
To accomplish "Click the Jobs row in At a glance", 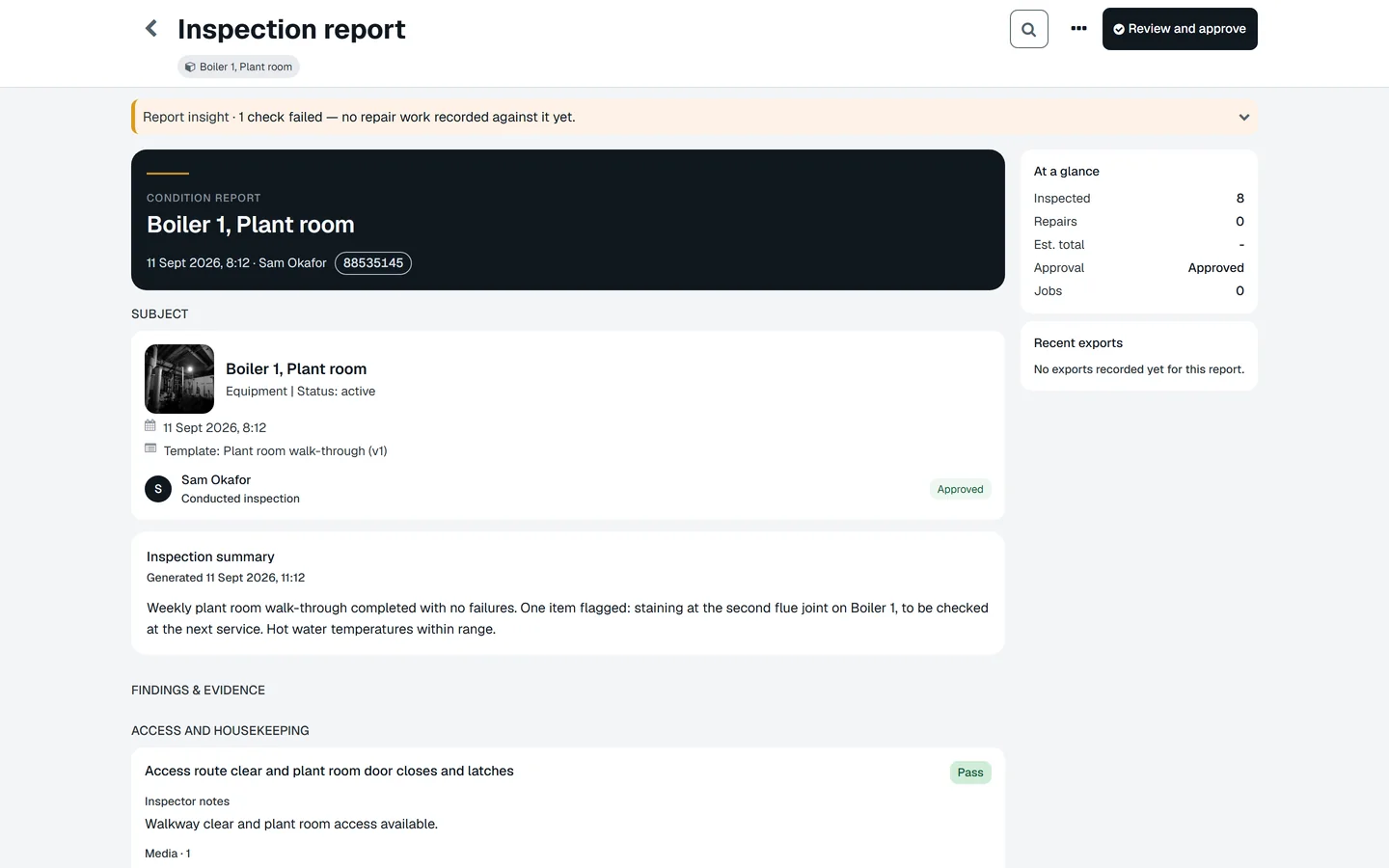I will [1139, 290].
